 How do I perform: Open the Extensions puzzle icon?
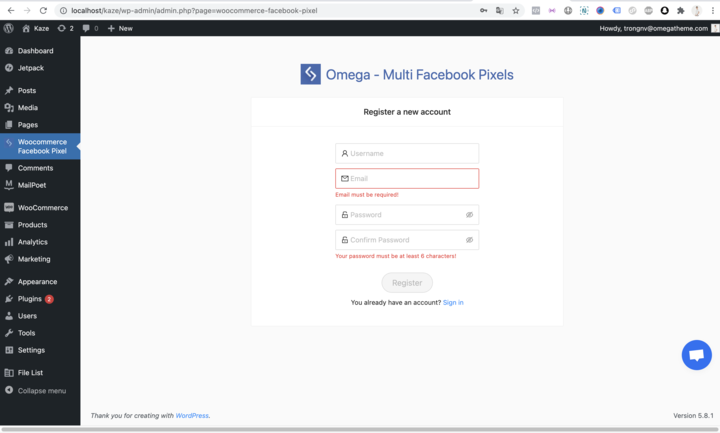pos(681,10)
